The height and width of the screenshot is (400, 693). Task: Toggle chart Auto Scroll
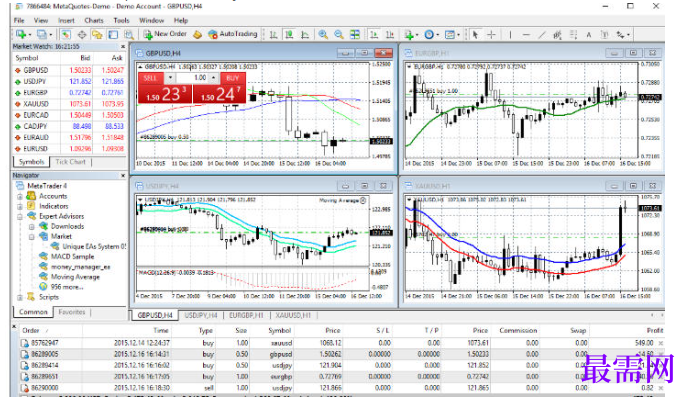coord(374,34)
